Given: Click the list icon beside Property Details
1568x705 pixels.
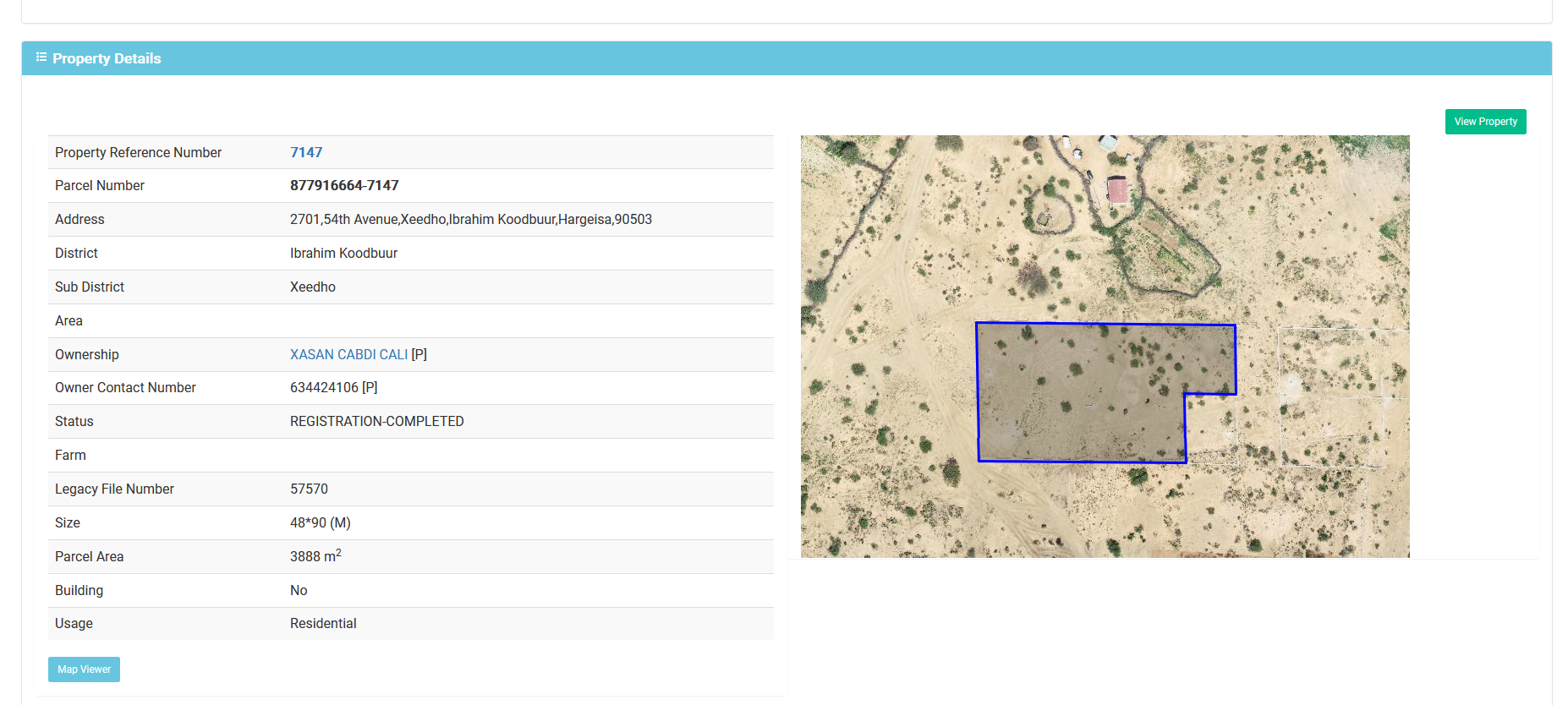Looking at the screenshot, I should (41, 57).
